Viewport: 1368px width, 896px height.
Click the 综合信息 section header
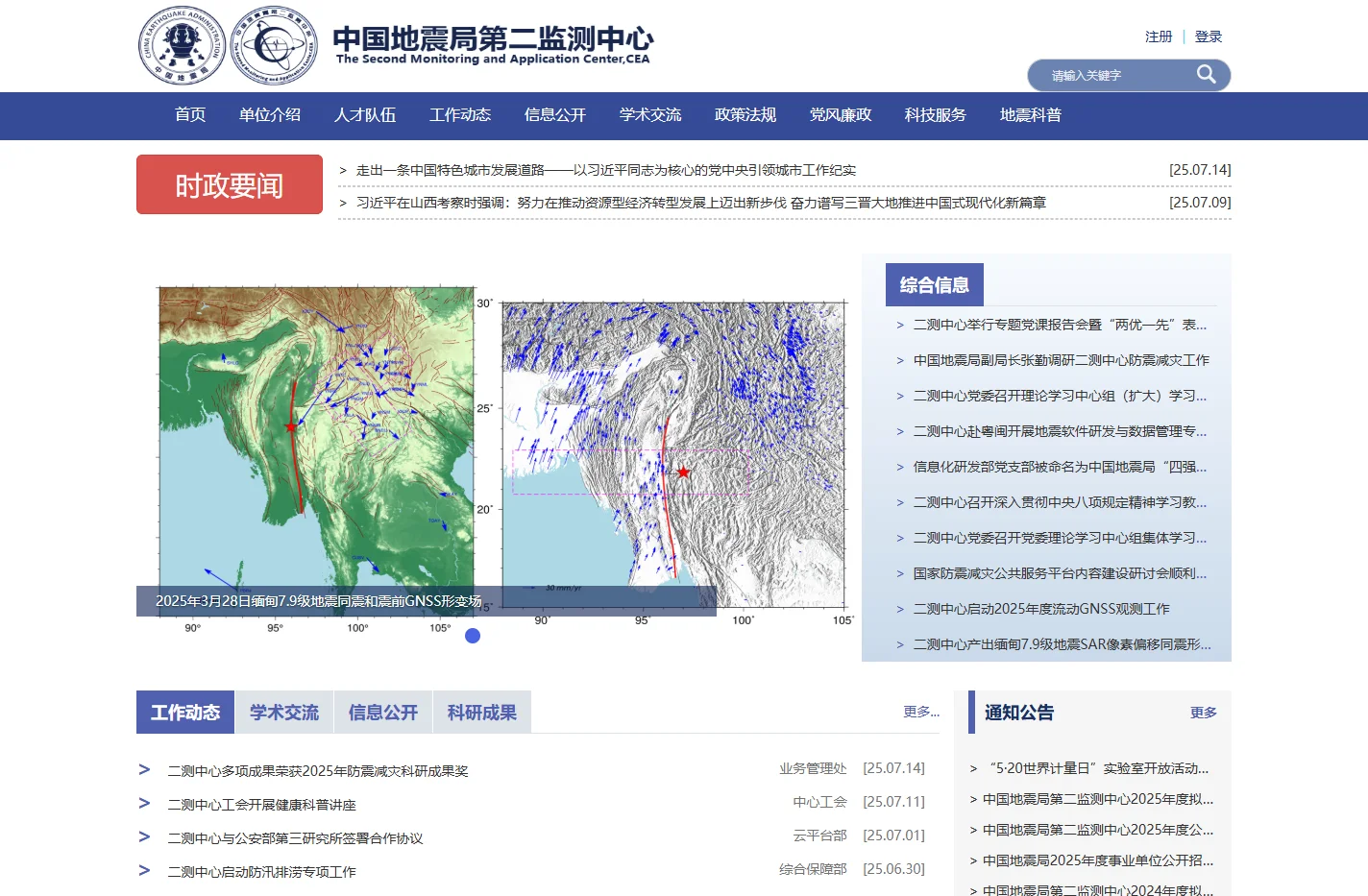(935, 284)
